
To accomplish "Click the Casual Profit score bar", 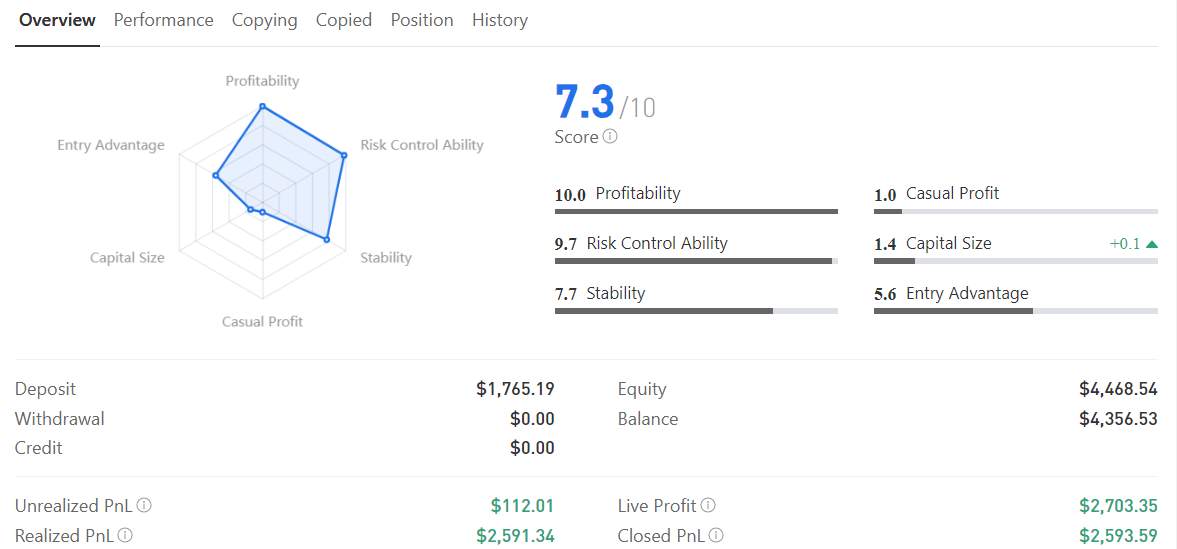I will 1015,211.
